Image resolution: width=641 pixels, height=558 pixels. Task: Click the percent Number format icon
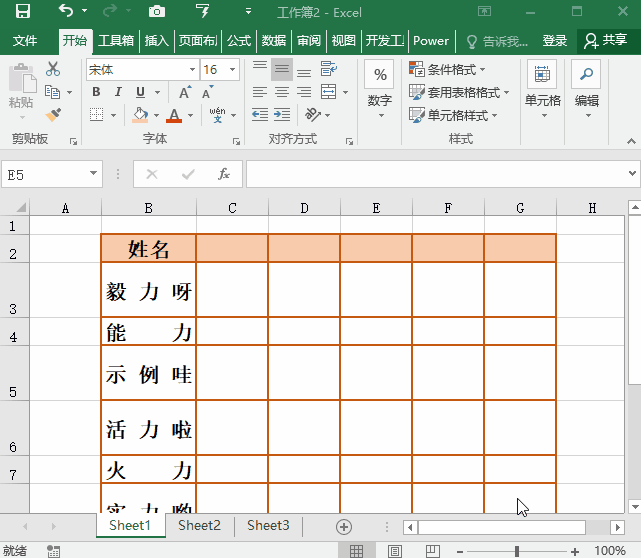[x=380, y=74]
